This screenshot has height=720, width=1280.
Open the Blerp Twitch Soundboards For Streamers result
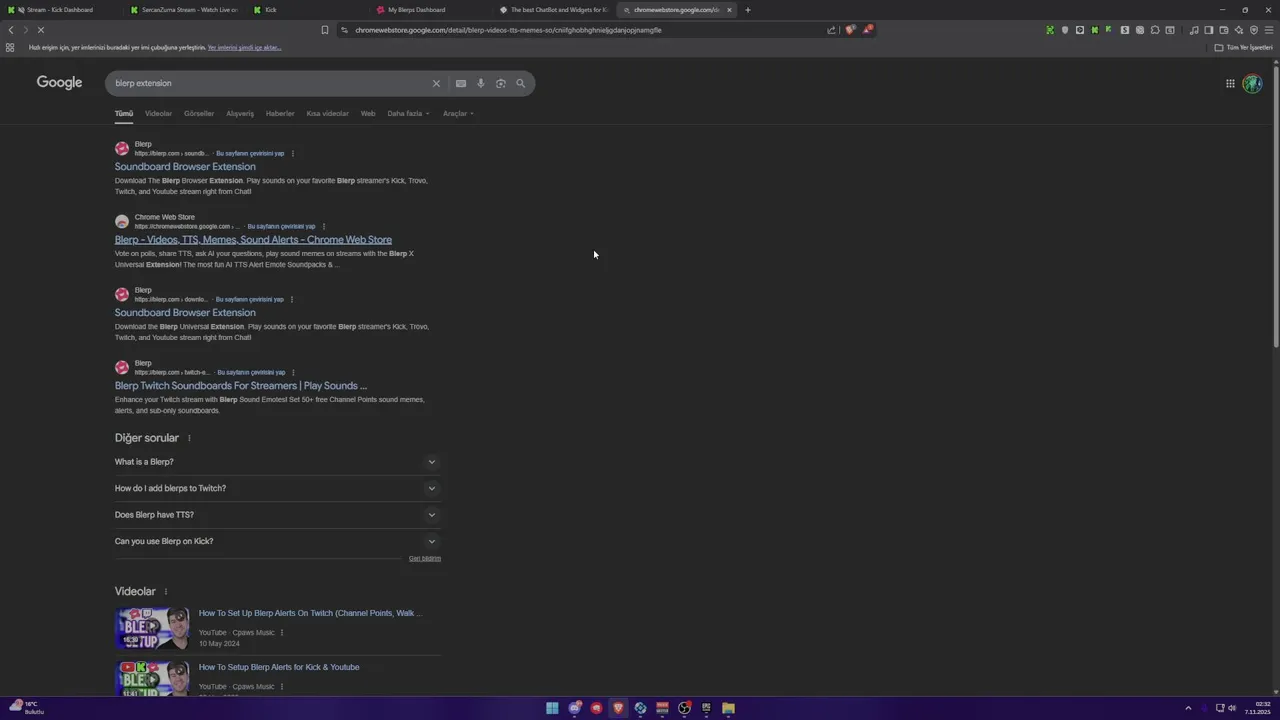click(x=241, y=386)
